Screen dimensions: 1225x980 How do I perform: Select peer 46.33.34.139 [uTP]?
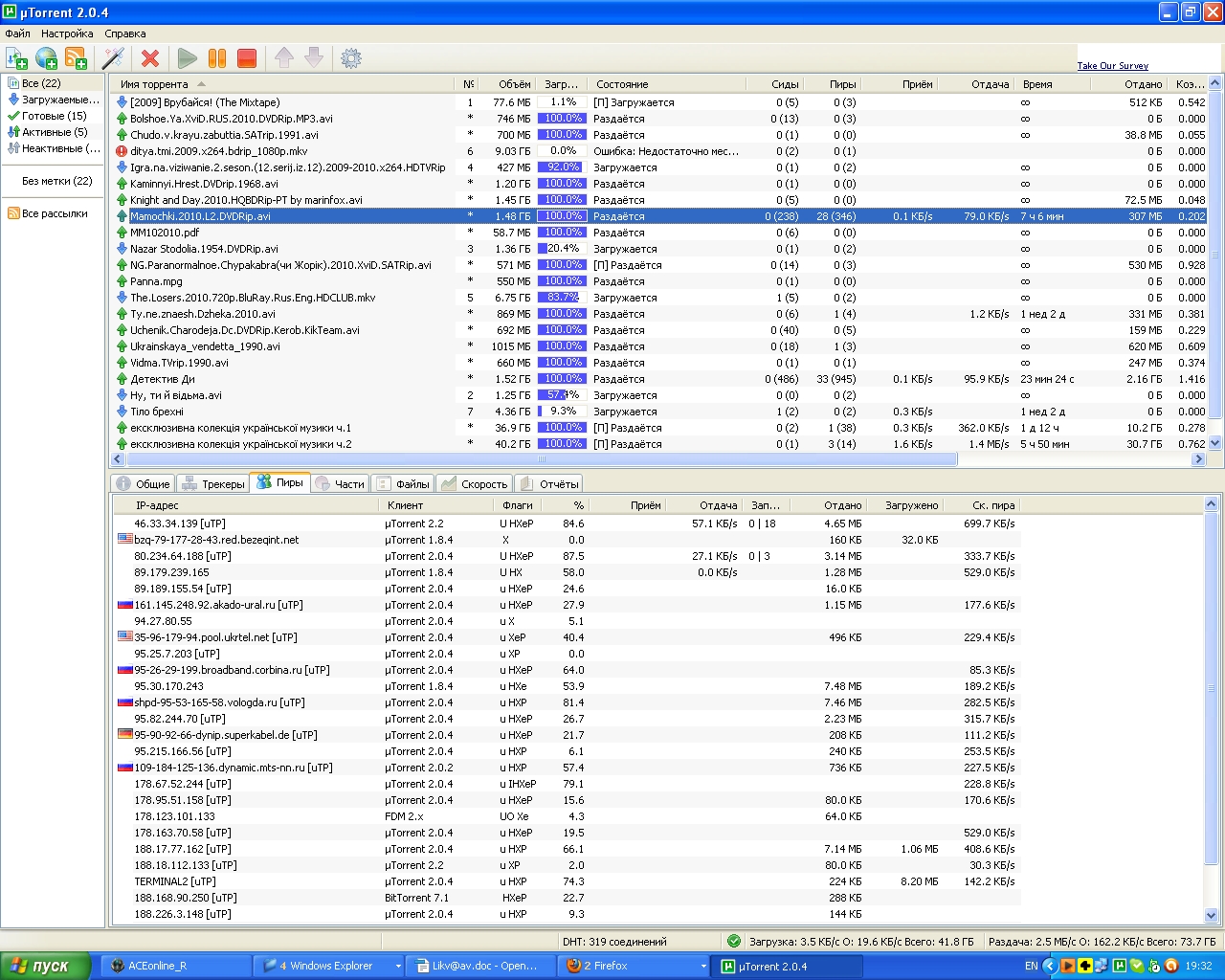(567, 523)
